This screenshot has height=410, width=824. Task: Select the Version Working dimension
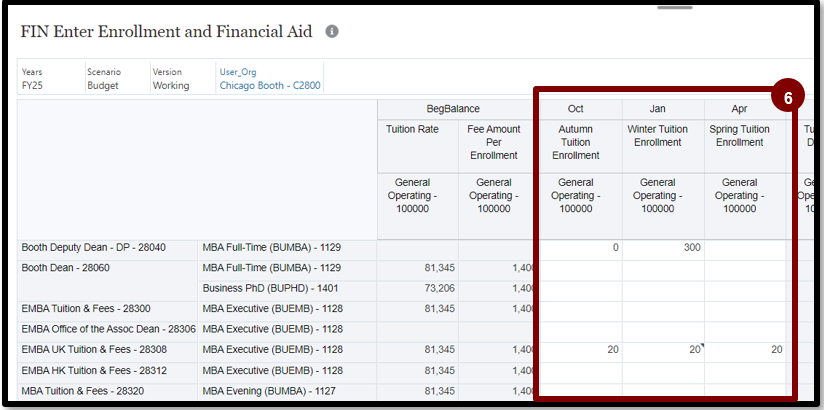point(170,79)
